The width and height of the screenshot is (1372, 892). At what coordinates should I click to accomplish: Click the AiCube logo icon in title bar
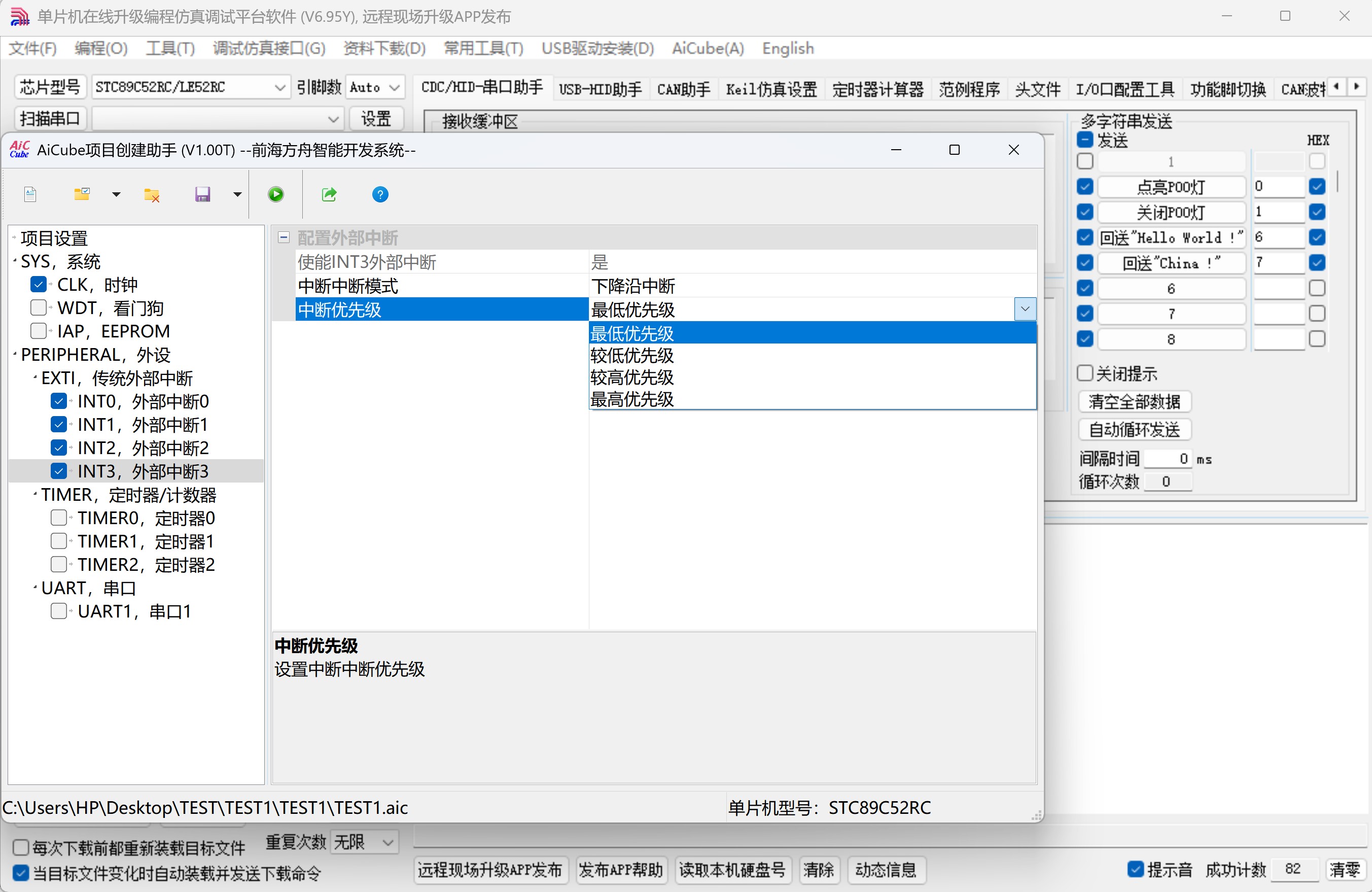tap(20, 150)
